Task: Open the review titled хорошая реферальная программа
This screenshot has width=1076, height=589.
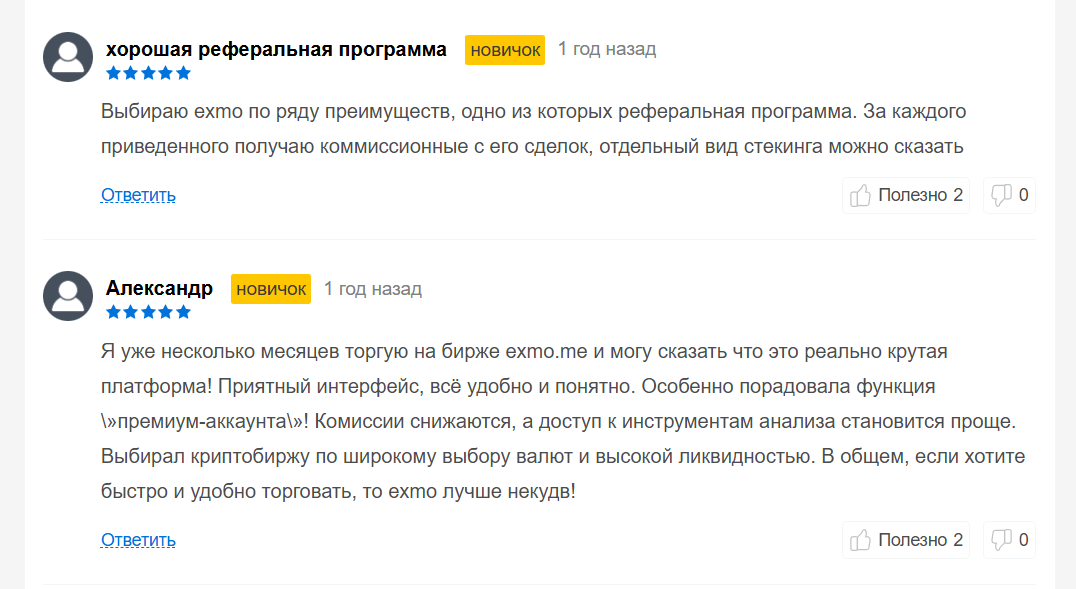Action: click(276, 48)
